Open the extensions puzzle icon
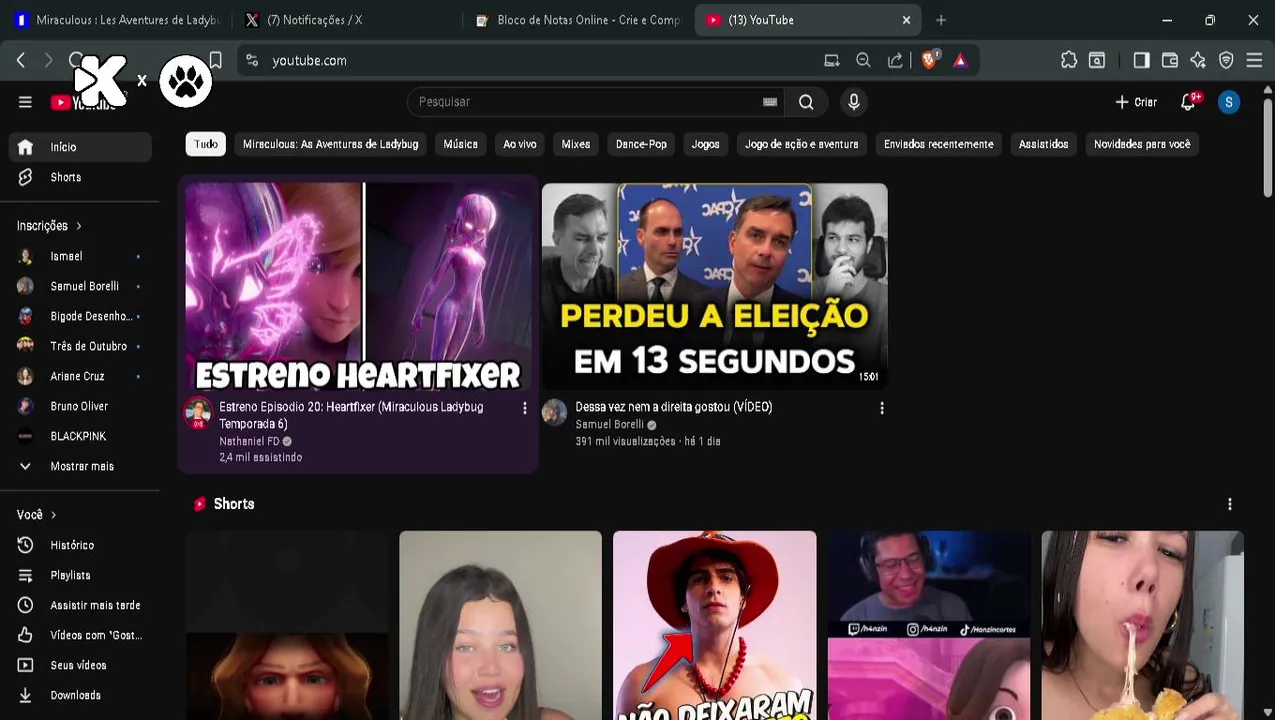Screen dimensions: 1275x720 click(x=1069, y=60)
